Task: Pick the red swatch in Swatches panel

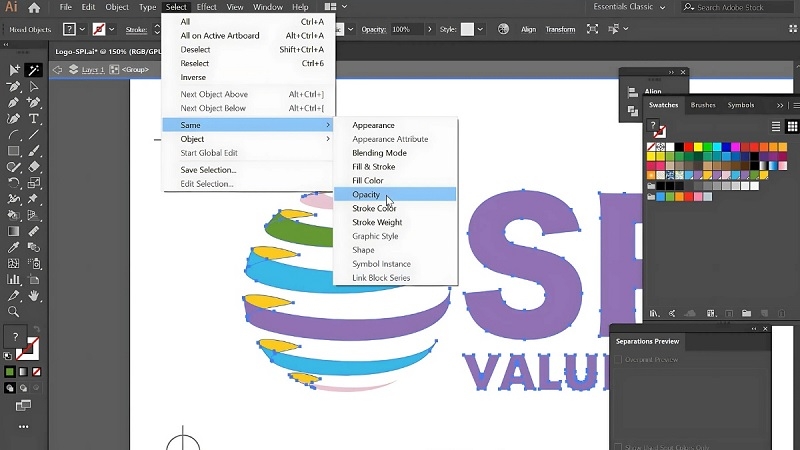Action: coord(688,147)
